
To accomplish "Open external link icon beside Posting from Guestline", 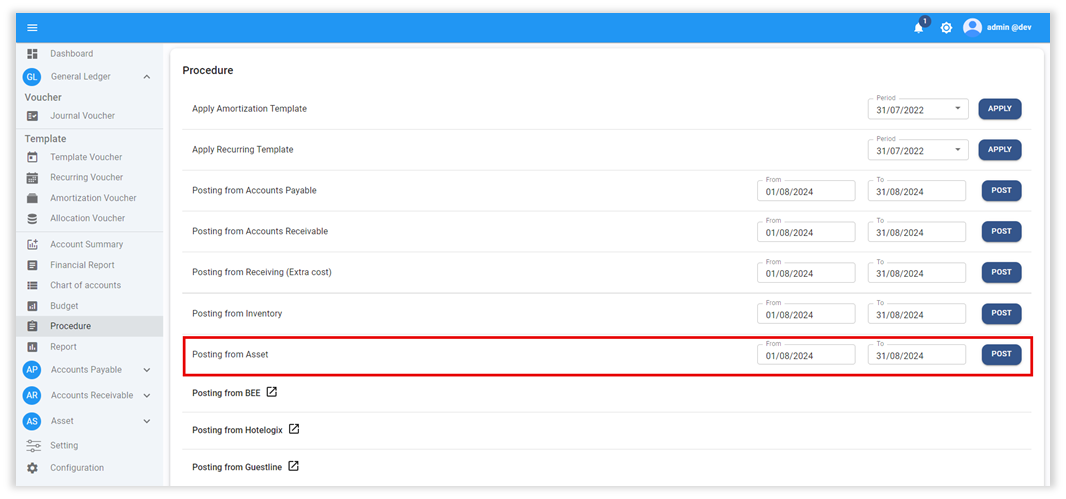I will 294,466.
